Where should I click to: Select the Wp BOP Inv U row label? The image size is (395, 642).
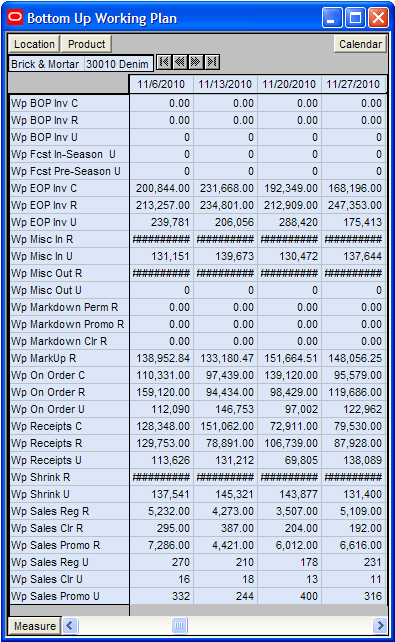[69, 137]
